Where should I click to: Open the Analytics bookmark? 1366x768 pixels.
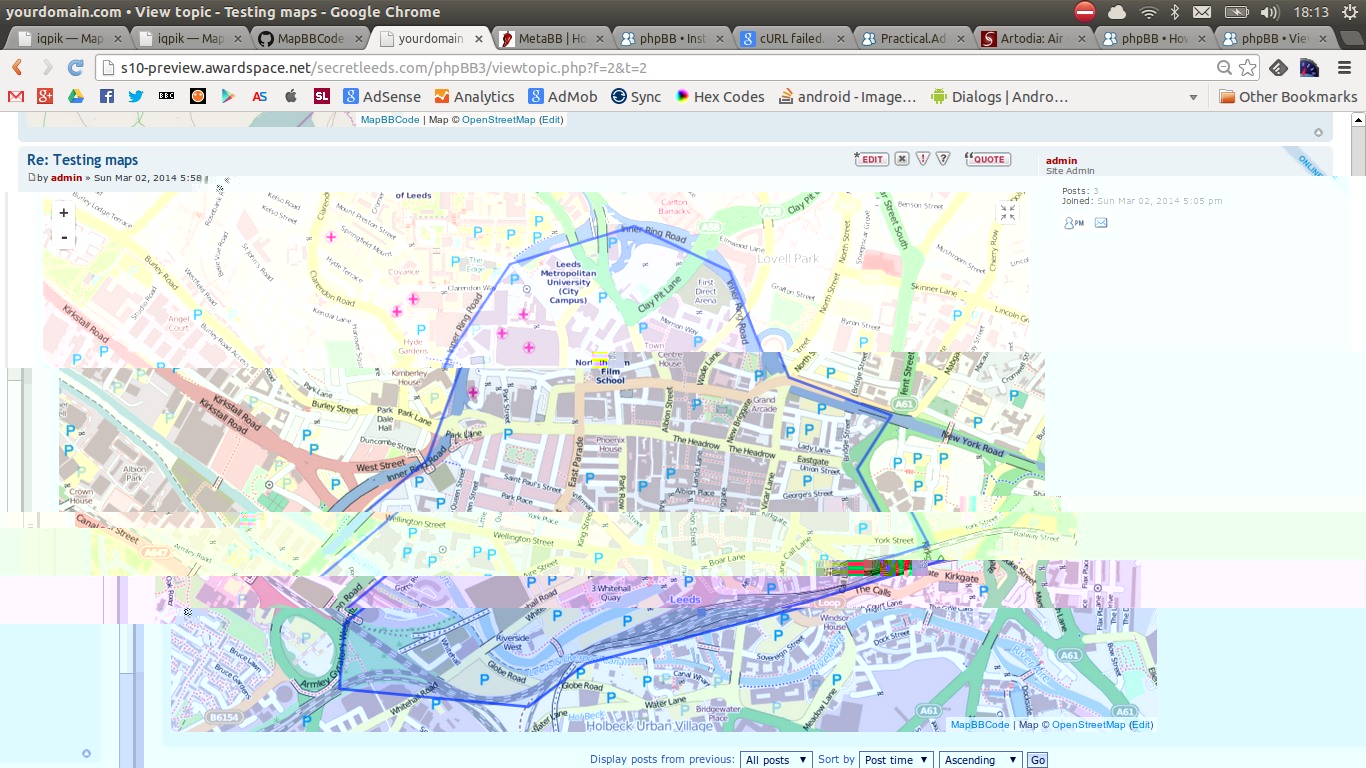(474, 97)
